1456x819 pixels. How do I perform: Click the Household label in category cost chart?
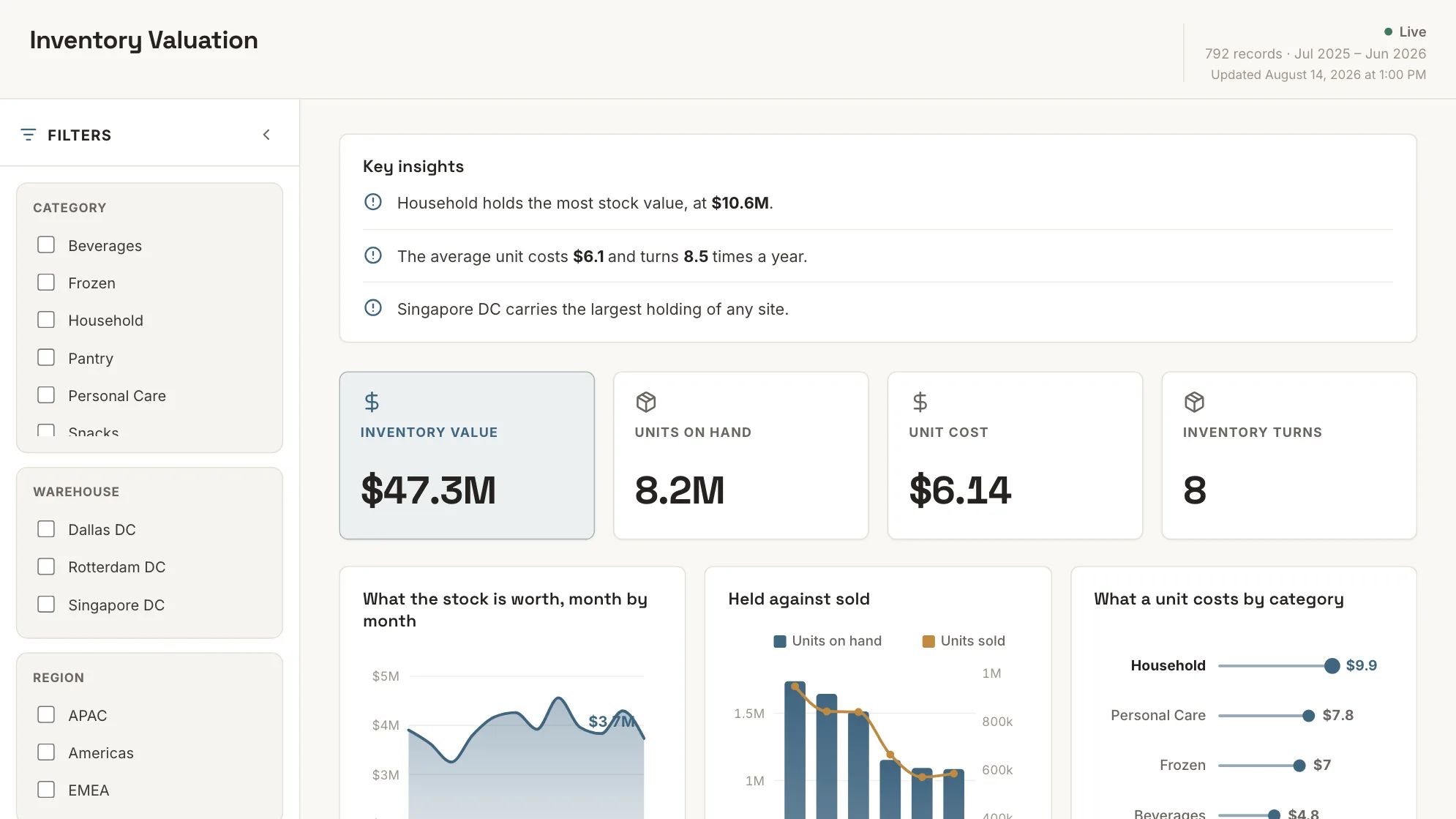[x=1168, y=665]
